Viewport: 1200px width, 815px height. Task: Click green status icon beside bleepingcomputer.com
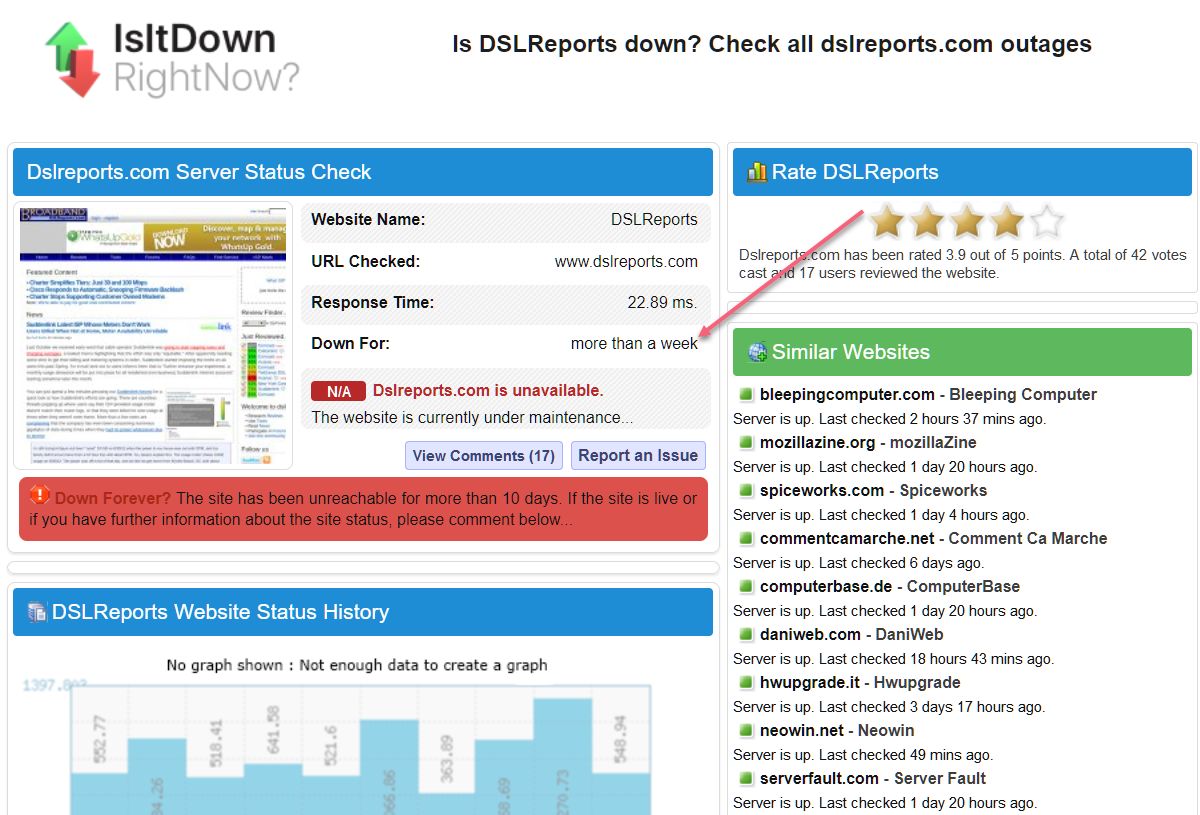[745, 394]
